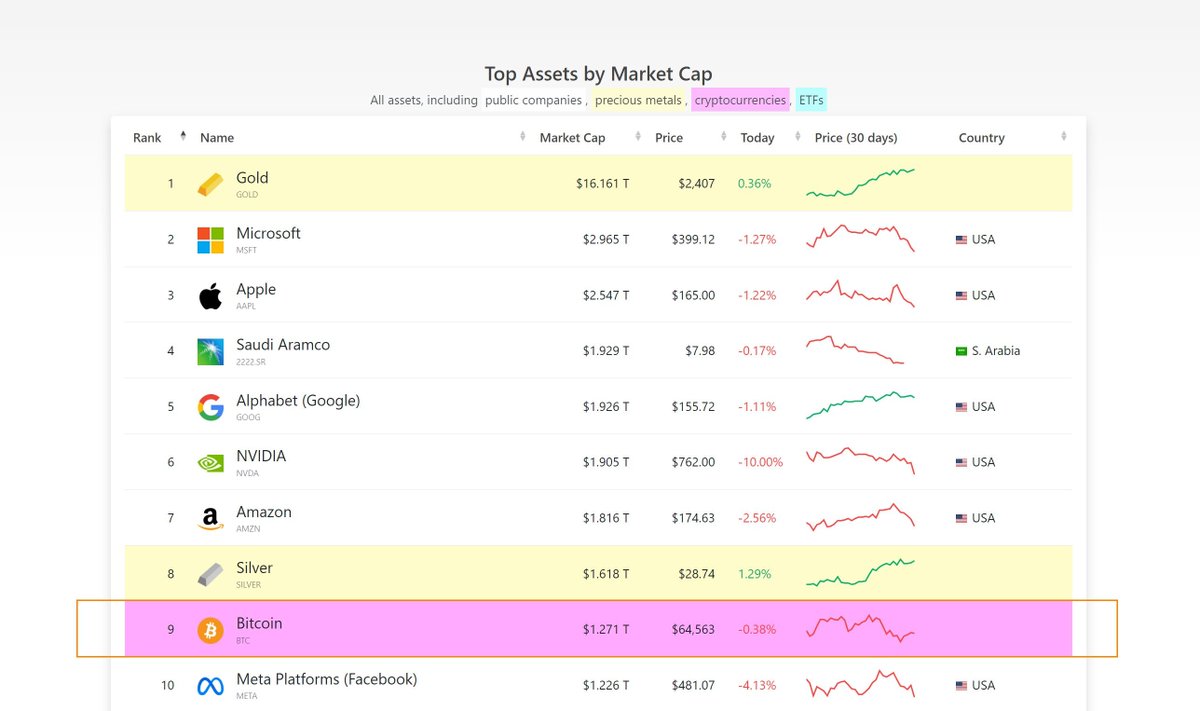Click the Saudi Aramco logo icon
This screenshot has height=711, width=1200.
[210, 351]
